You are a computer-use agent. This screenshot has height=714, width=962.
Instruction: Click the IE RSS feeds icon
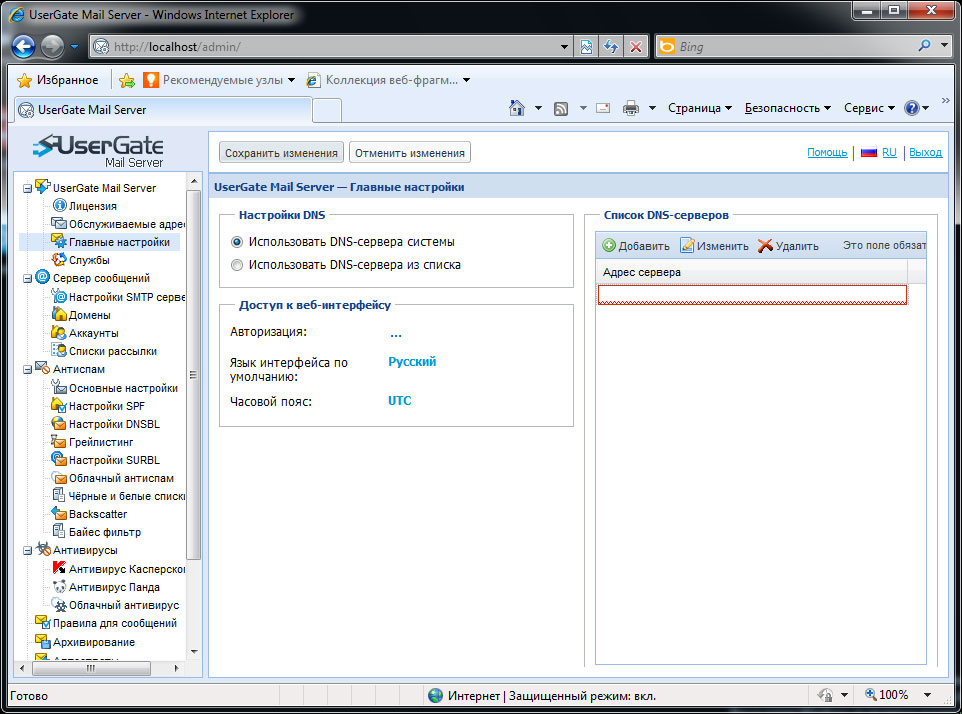[x=561, y=109]
